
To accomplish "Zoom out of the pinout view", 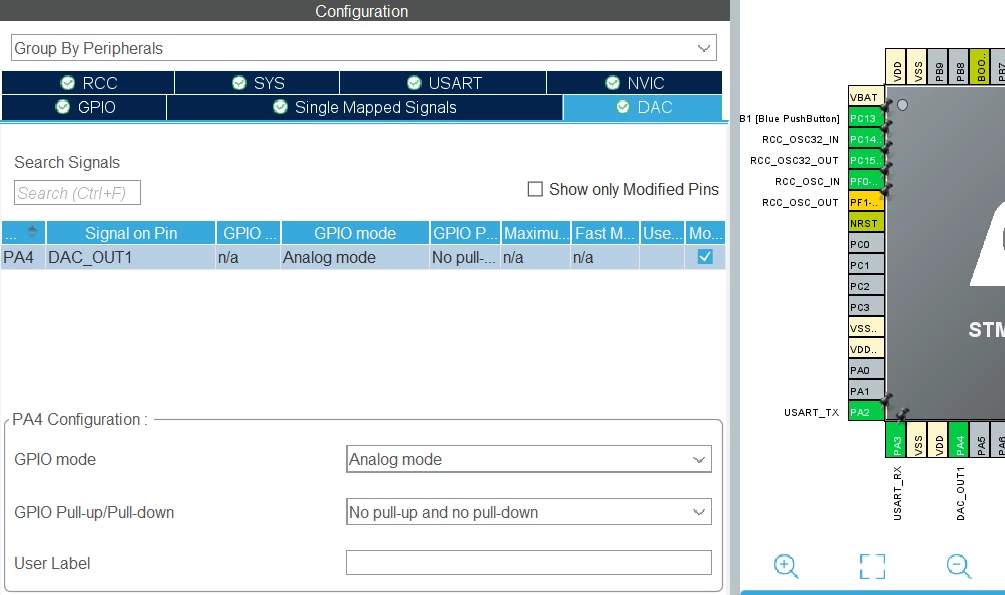I will tap(959, 566).
